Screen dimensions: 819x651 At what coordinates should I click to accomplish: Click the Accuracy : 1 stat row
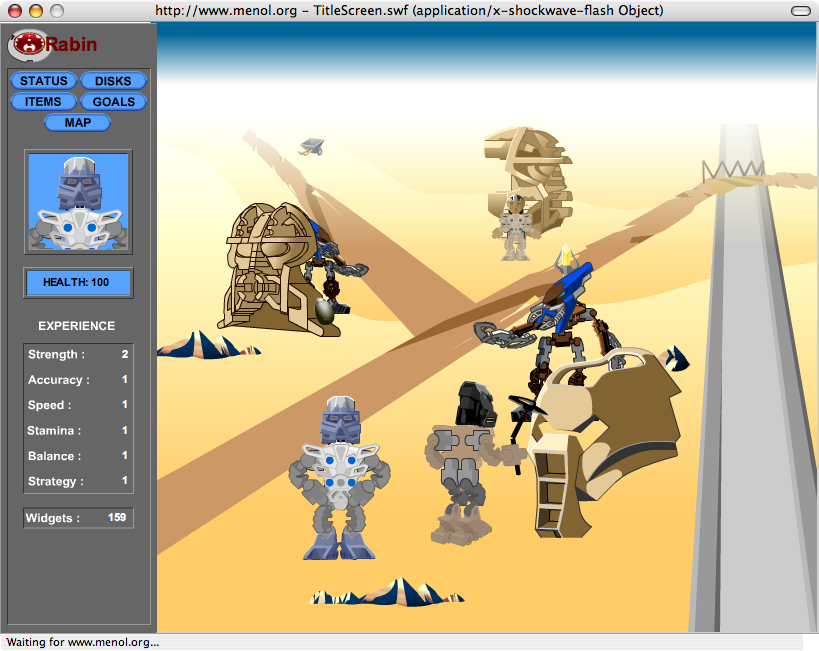pos(78,380)
